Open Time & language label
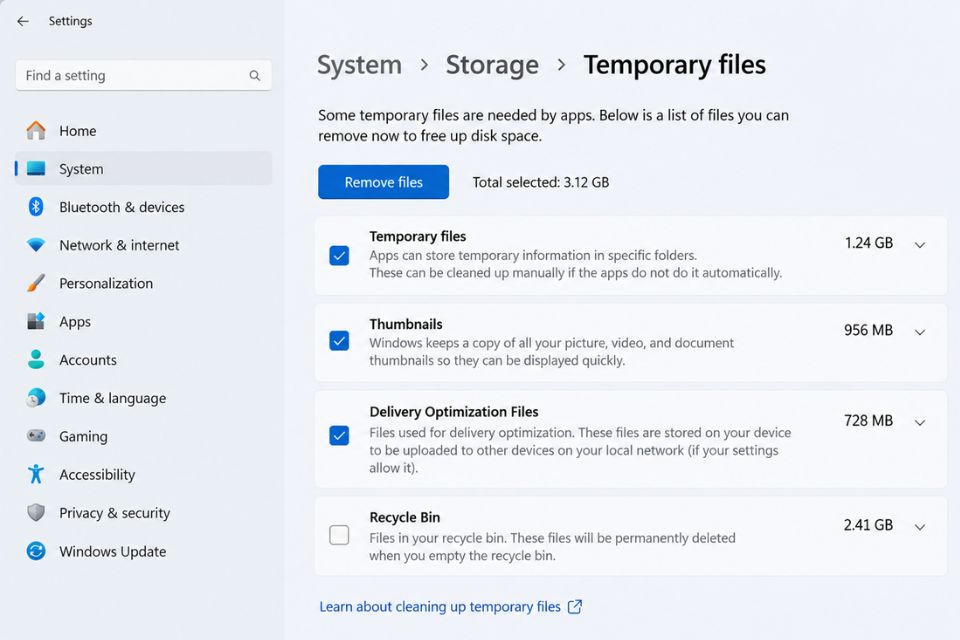This screenshot has height=640, width=960. click(113, 398)
